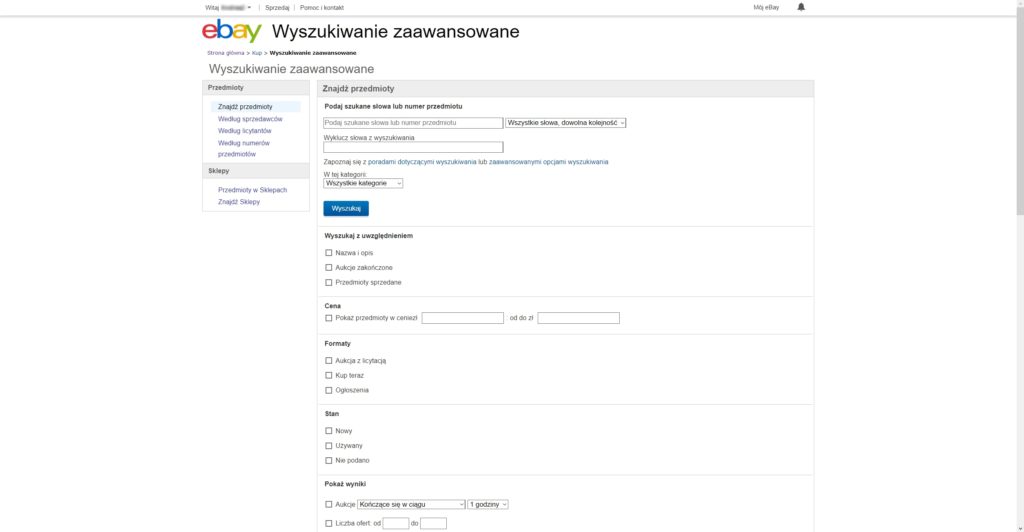Click the search keywords input field
The height and width of the screenshot is (532, 1024).
coord(413,123)
